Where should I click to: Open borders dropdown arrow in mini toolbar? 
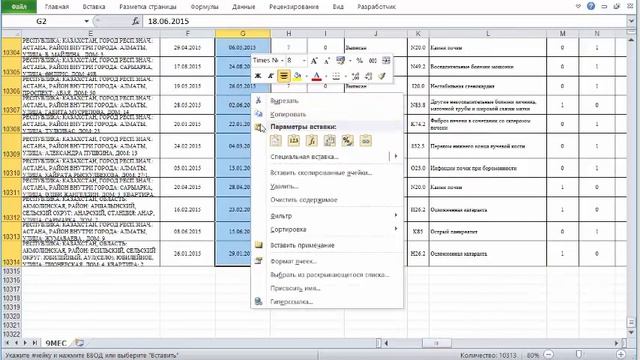coord(345,76)
